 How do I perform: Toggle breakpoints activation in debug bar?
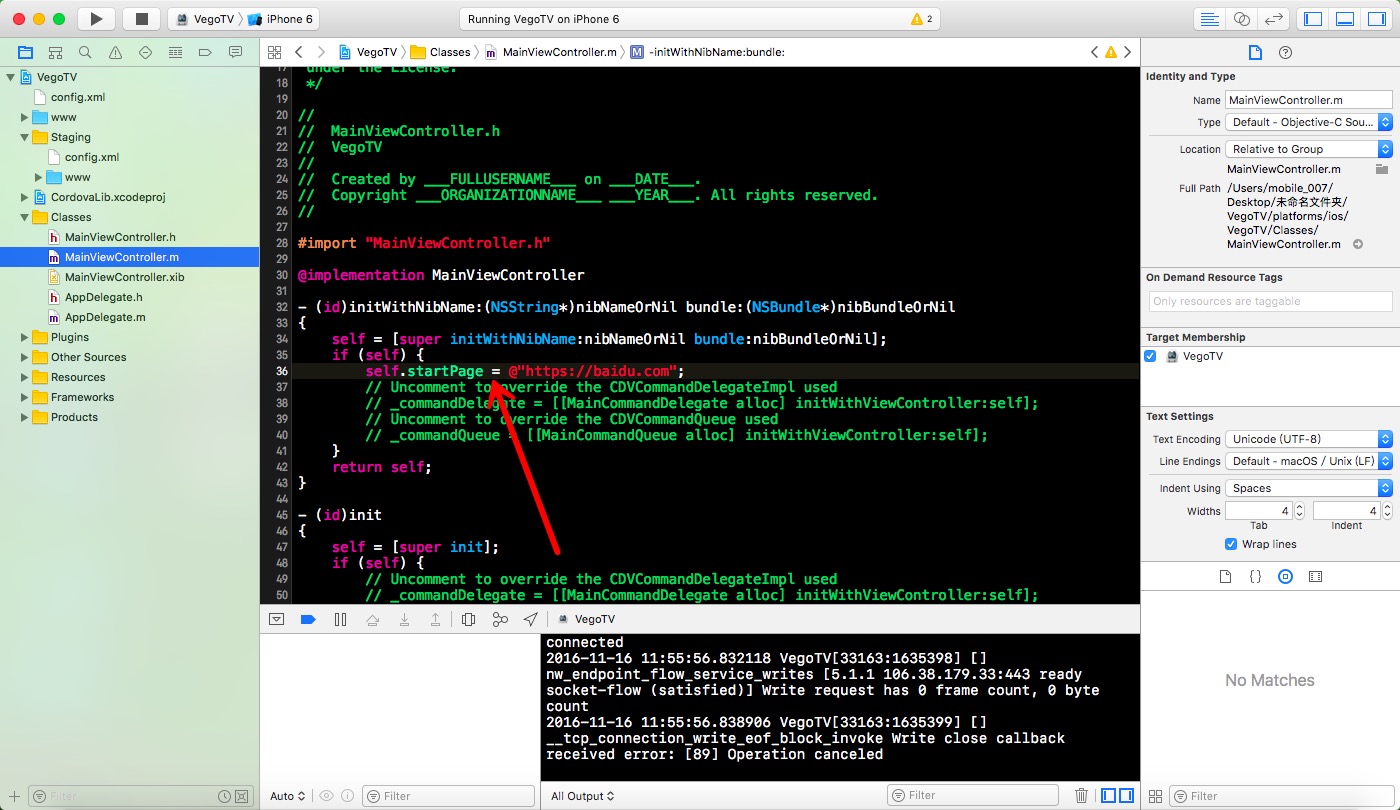(308, 620)
